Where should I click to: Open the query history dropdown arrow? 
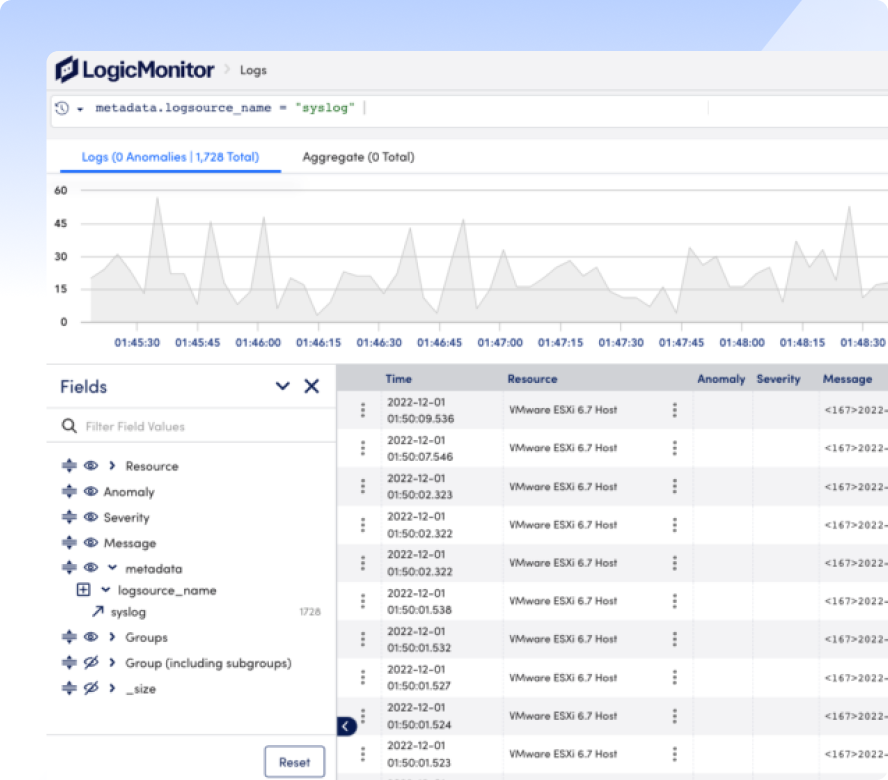pyautogui.click(x=80, y=109)
